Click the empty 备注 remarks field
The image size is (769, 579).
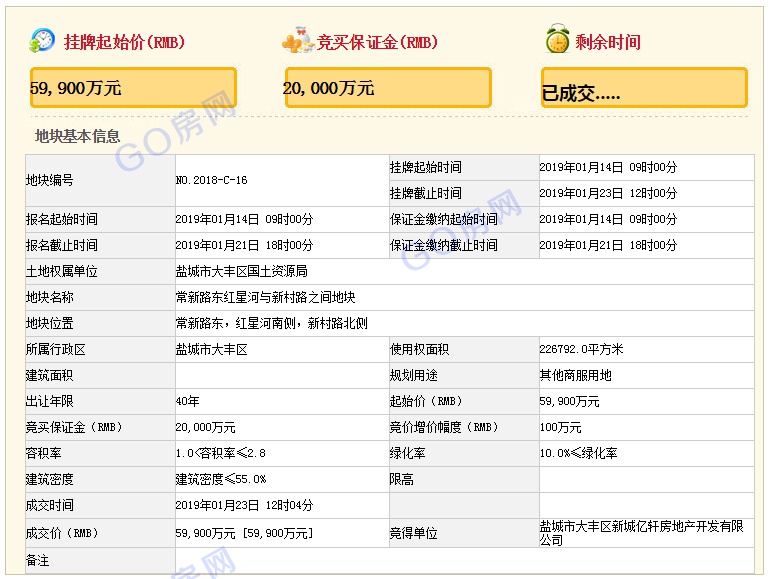pyautogui.click(x=463, y=561)
